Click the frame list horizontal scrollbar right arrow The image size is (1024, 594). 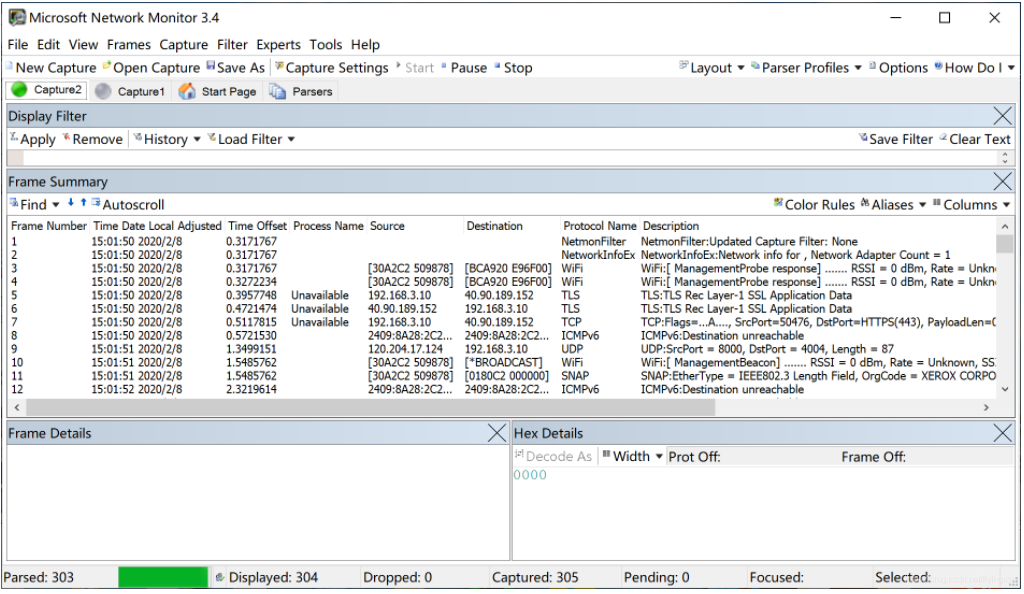986,408
